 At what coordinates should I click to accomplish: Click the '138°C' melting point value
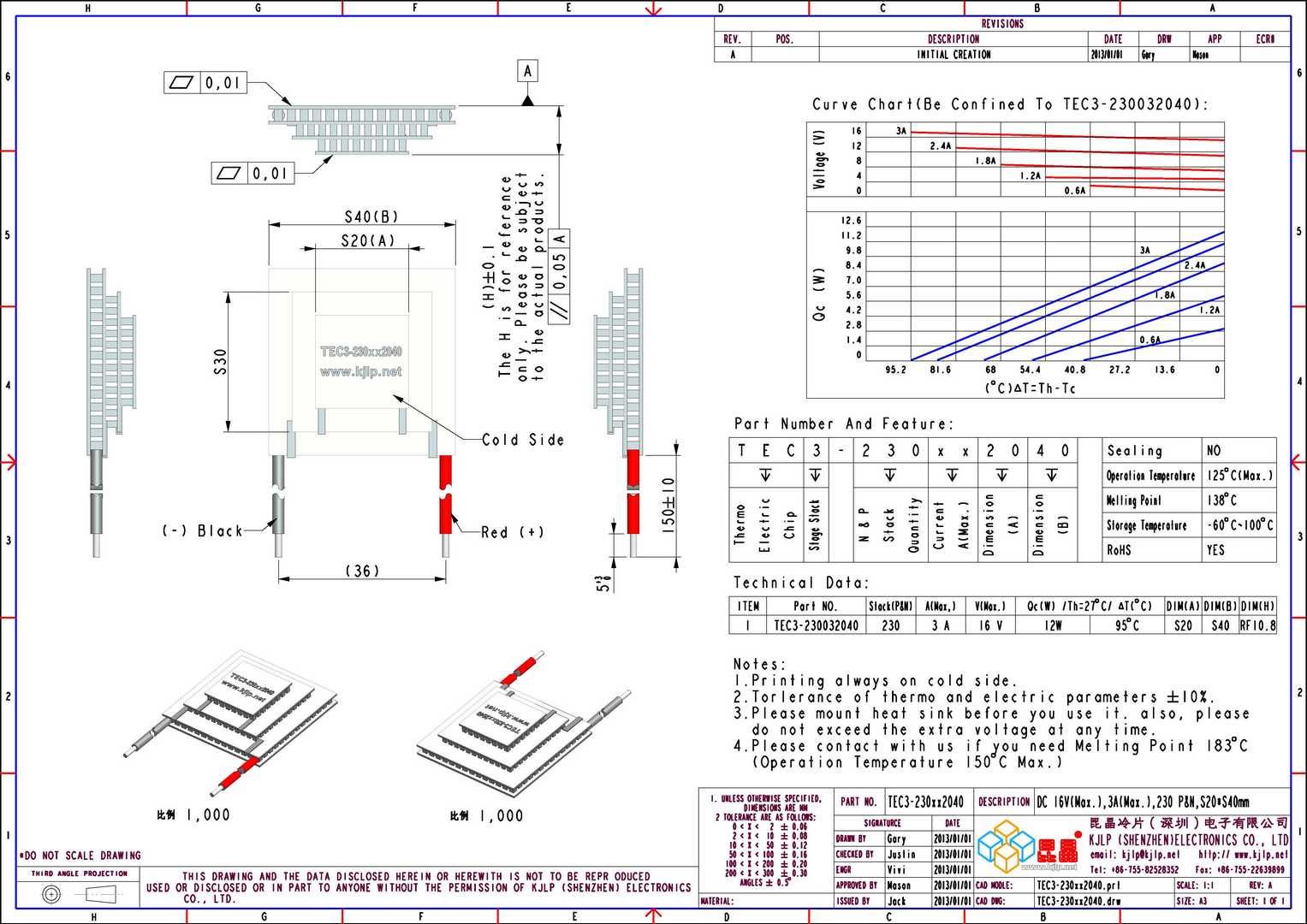tap(1221, 500)
